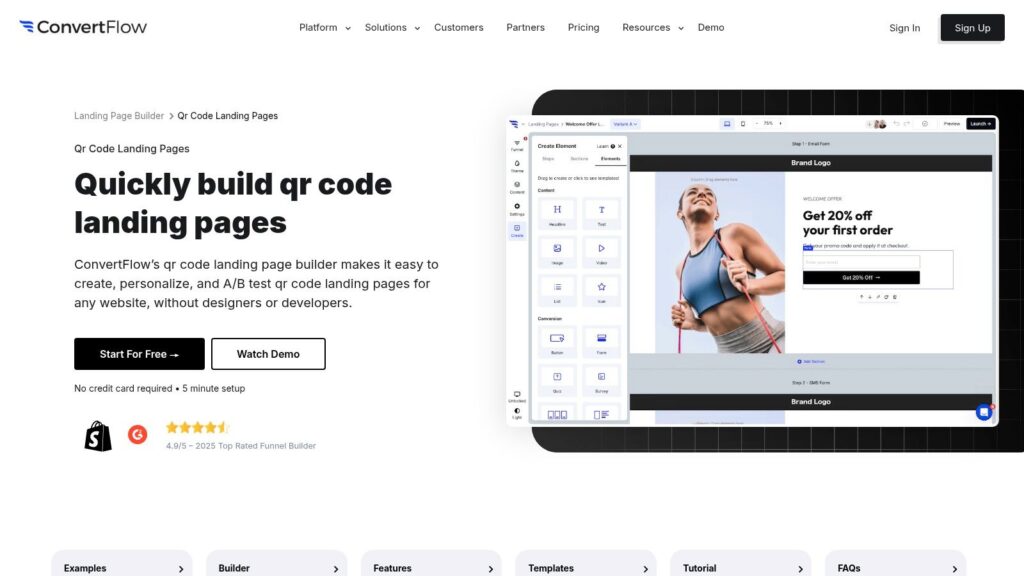Select the Video element tile in builder
Viewport: 1024px width, 576px height.
[601, 252]
